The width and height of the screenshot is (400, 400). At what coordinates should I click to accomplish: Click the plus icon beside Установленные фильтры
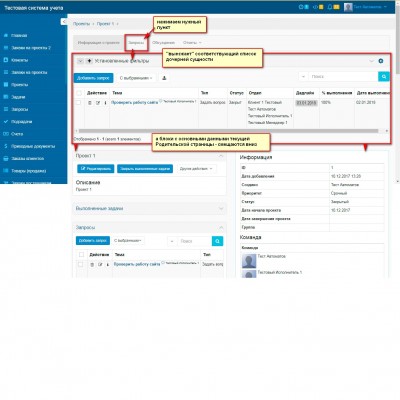(x=89, y=61)
